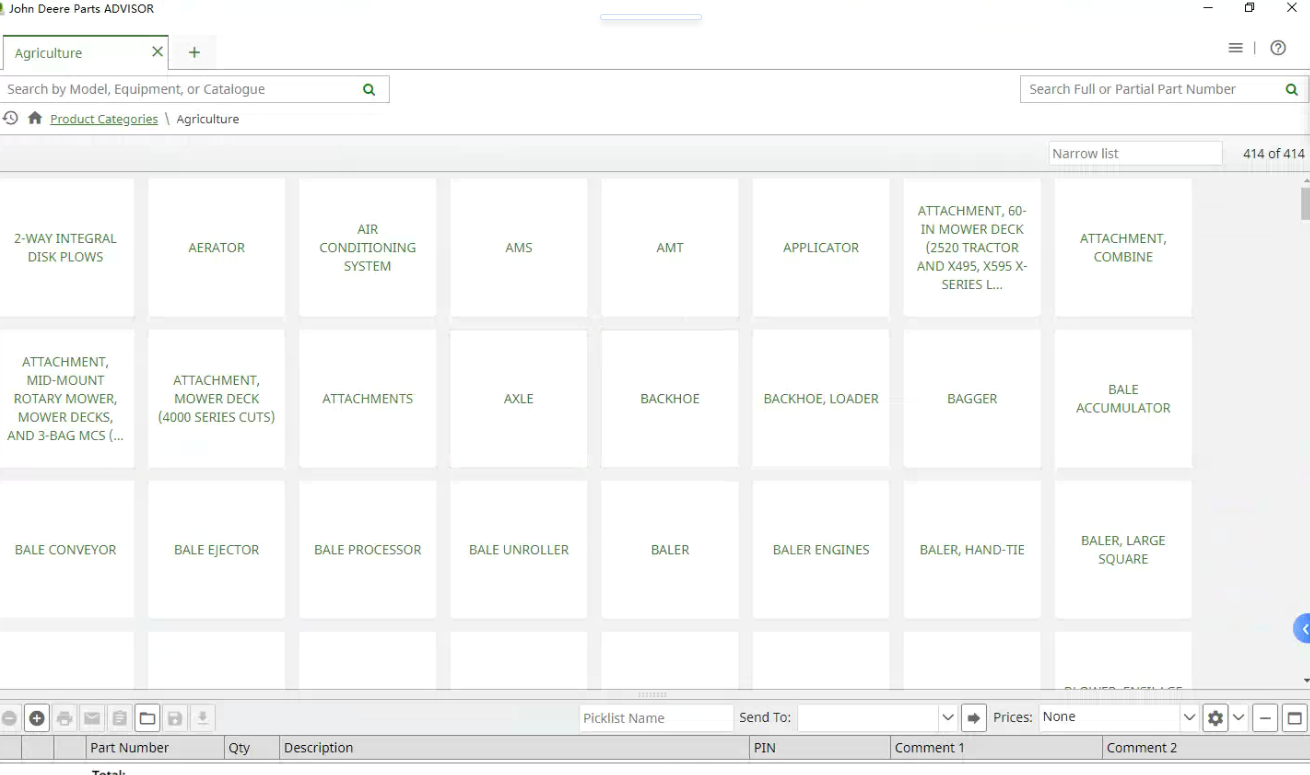Image resolution: width=1310 pixels, height=775 pixels.
Task: Open the BALER ENGINES category tile
Action: tap(821, 549)
